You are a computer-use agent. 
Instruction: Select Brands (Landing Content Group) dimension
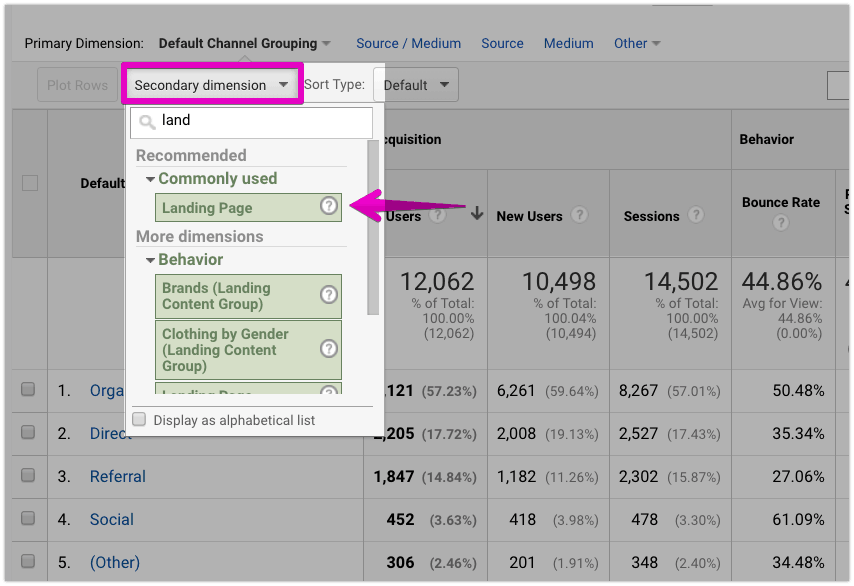coord(248,296)
